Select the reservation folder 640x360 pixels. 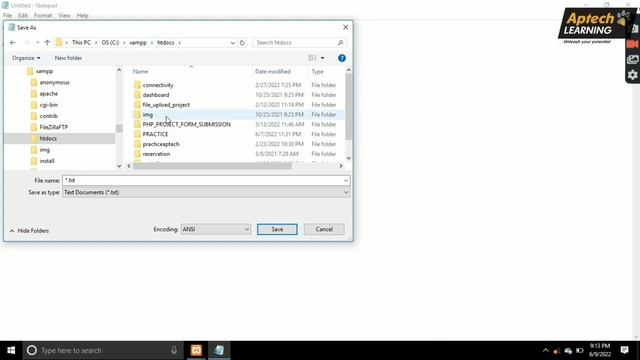coord(156,154)
